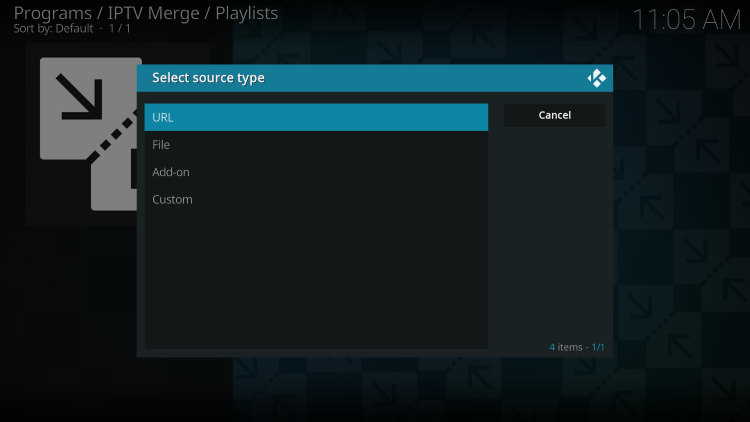This screenshot has height=422, width=750.
Task: Pick Add-on from the source list
Action: coord(315,172)
